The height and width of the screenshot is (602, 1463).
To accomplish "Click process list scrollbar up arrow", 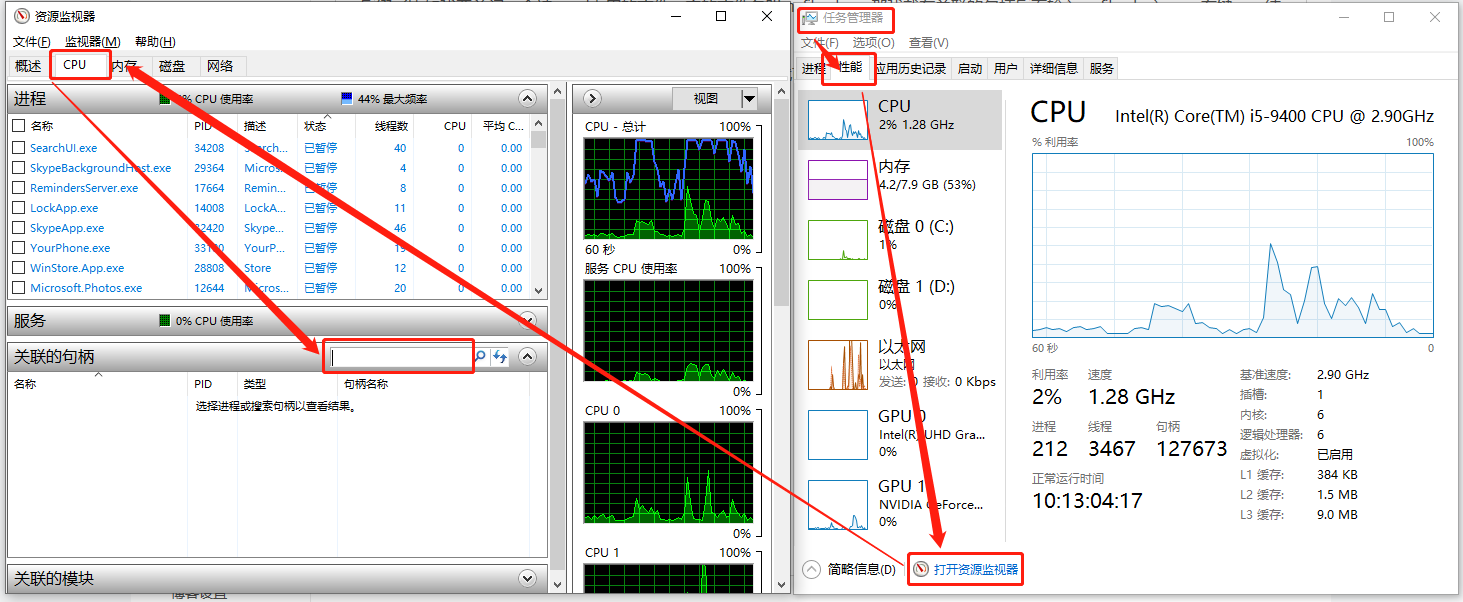I will 539,126.
